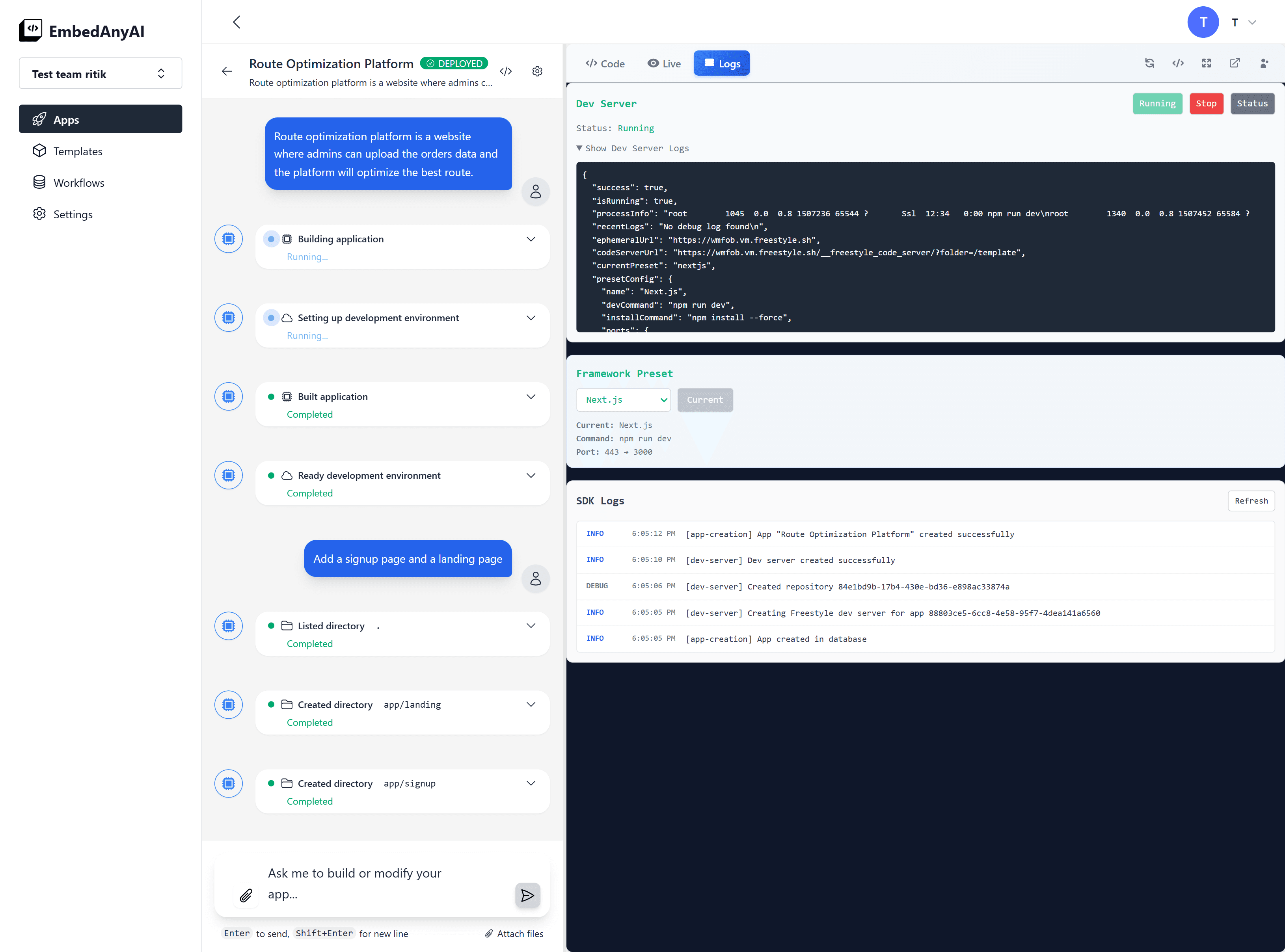Open the EmbedAnyAI Apps section

coord(100,119)
